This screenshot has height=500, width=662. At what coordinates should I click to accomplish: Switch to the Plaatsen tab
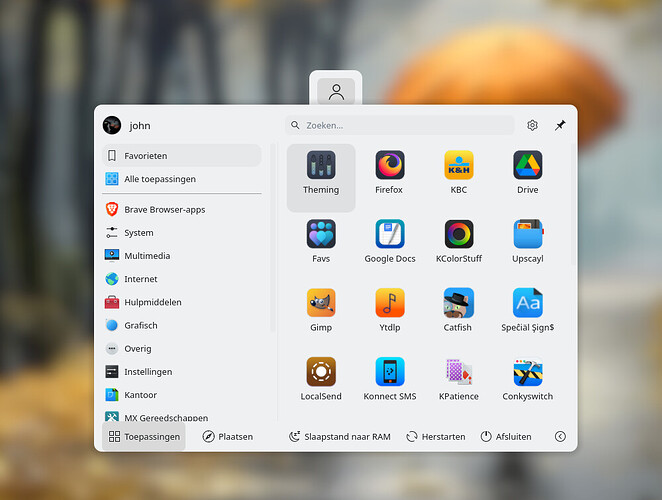click(x=228, y=437)
